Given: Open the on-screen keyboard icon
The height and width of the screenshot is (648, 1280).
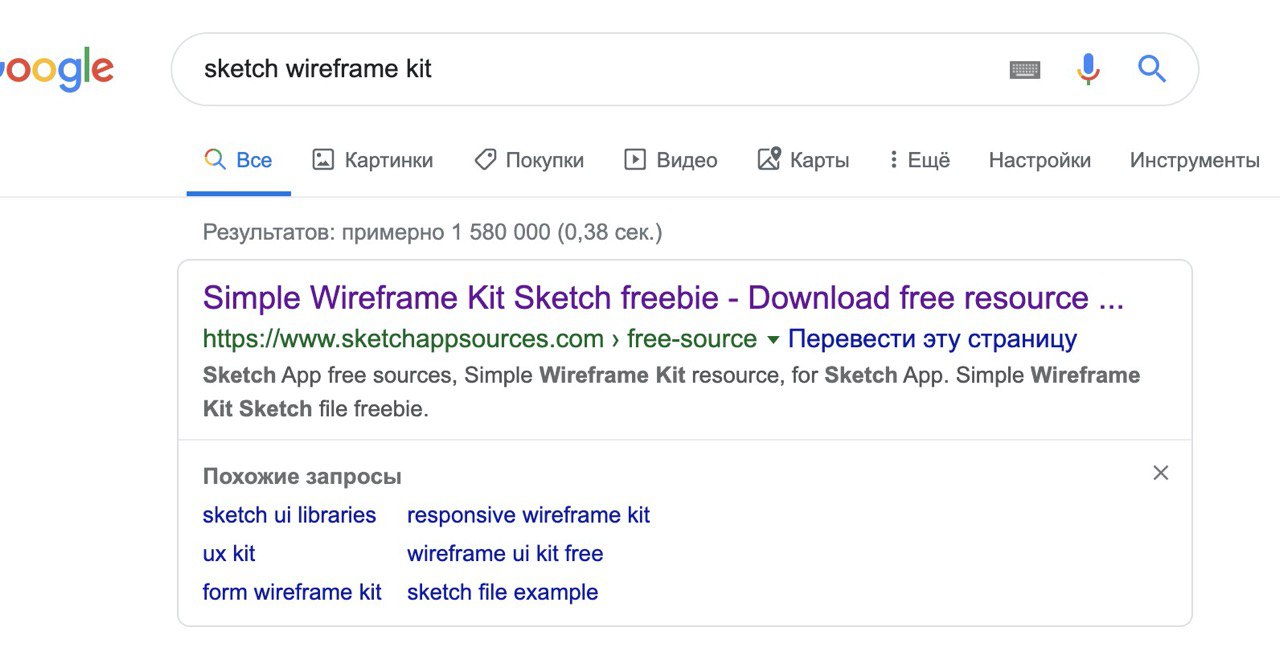Looking at the screenshot, I should tap(1025, 70).
